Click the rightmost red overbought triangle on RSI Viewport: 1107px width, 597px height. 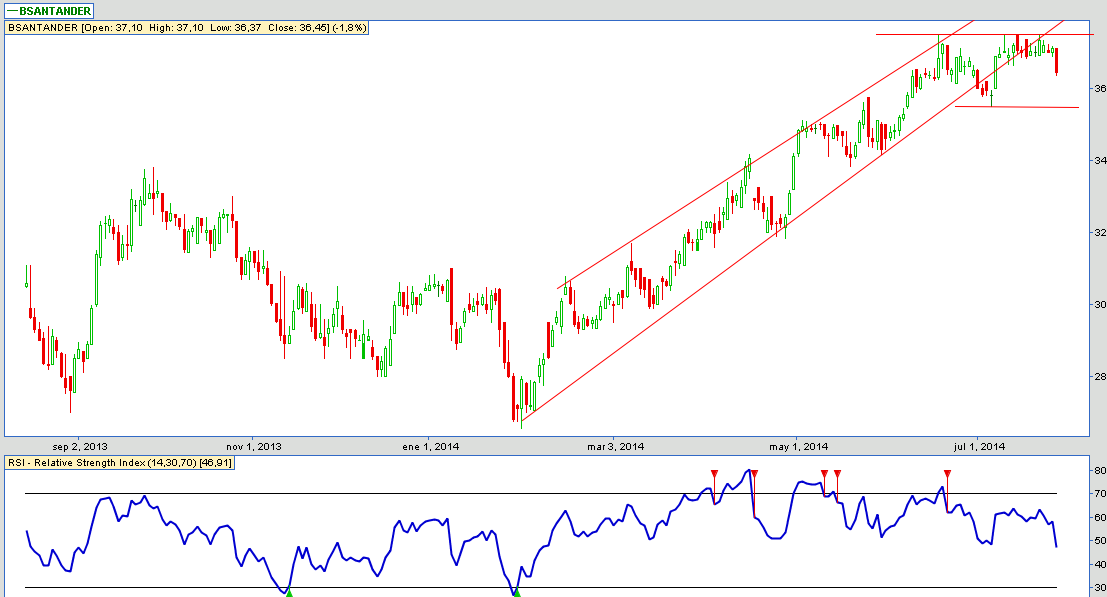pos(947,473)
